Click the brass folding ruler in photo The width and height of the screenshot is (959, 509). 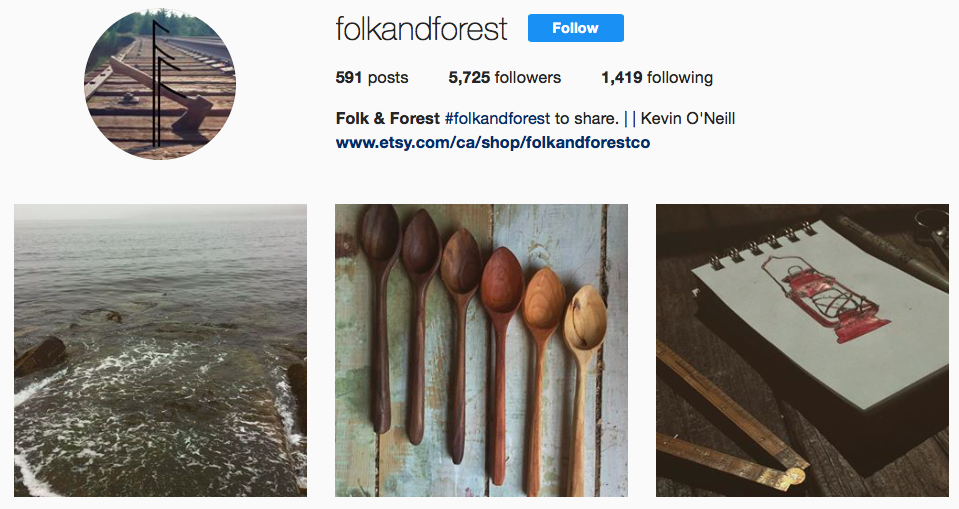pyautogui.click(x=728, y=422)
